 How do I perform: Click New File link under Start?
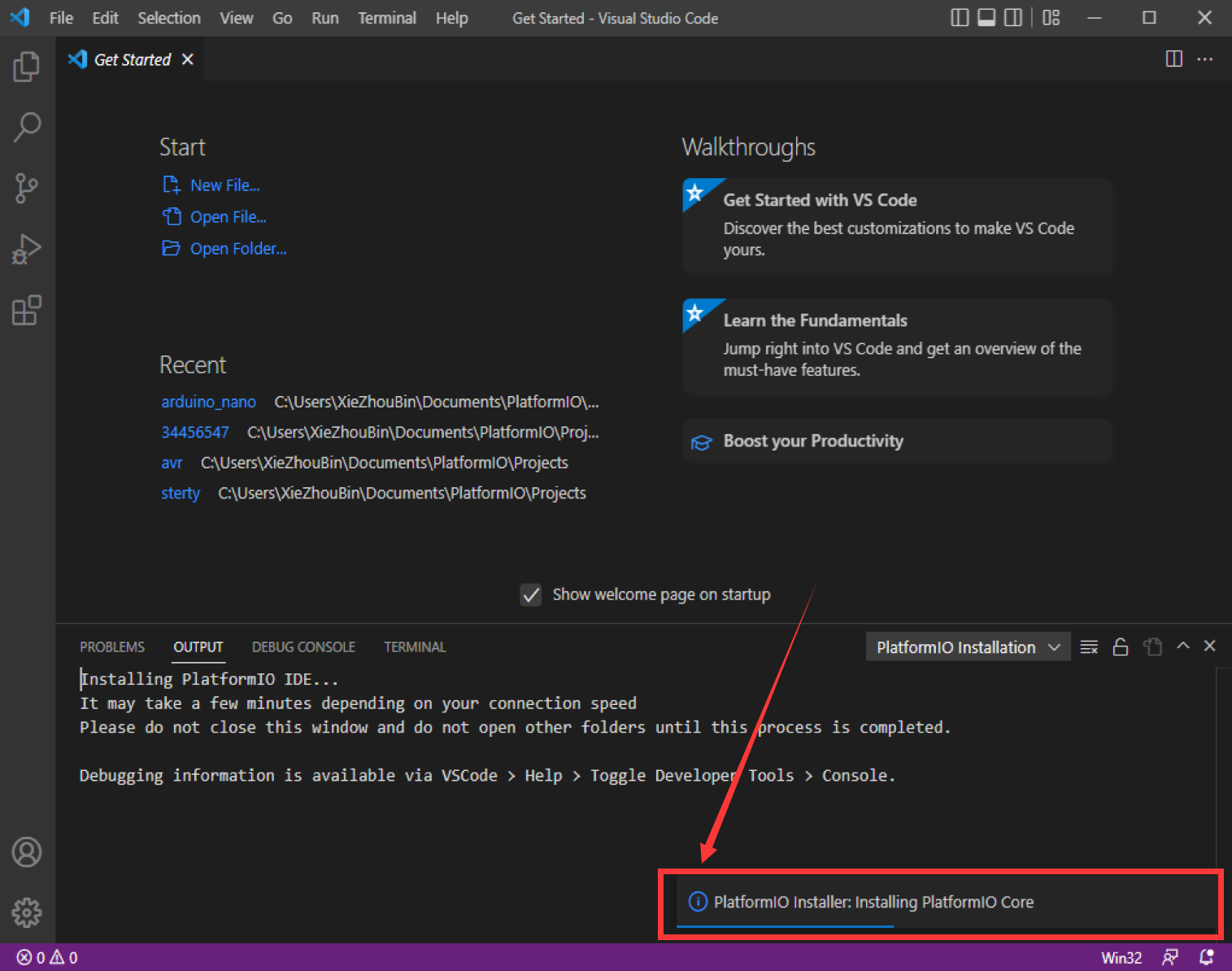click(x=224, y=185)
